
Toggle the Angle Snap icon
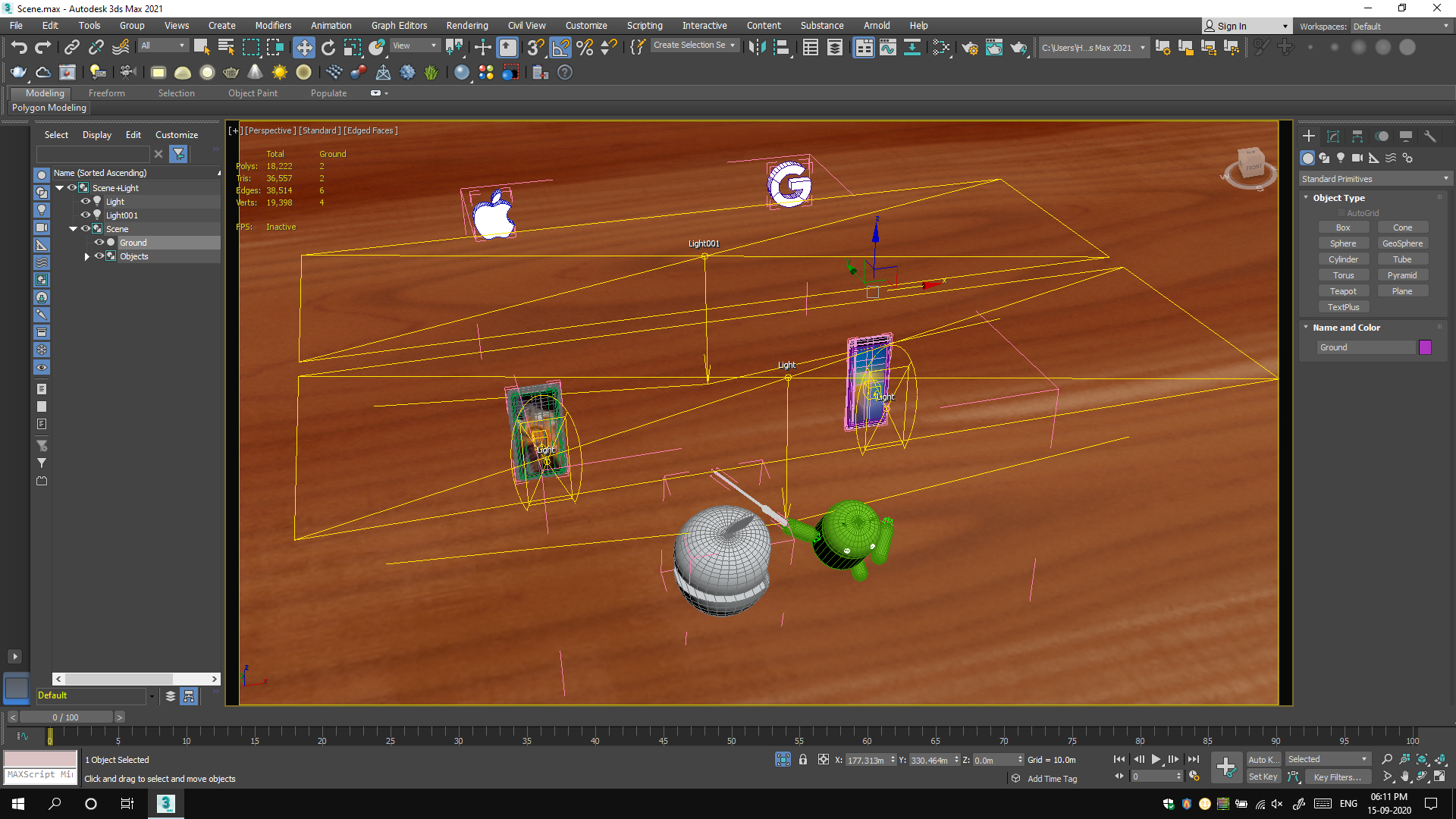click(x=560, y=48)
